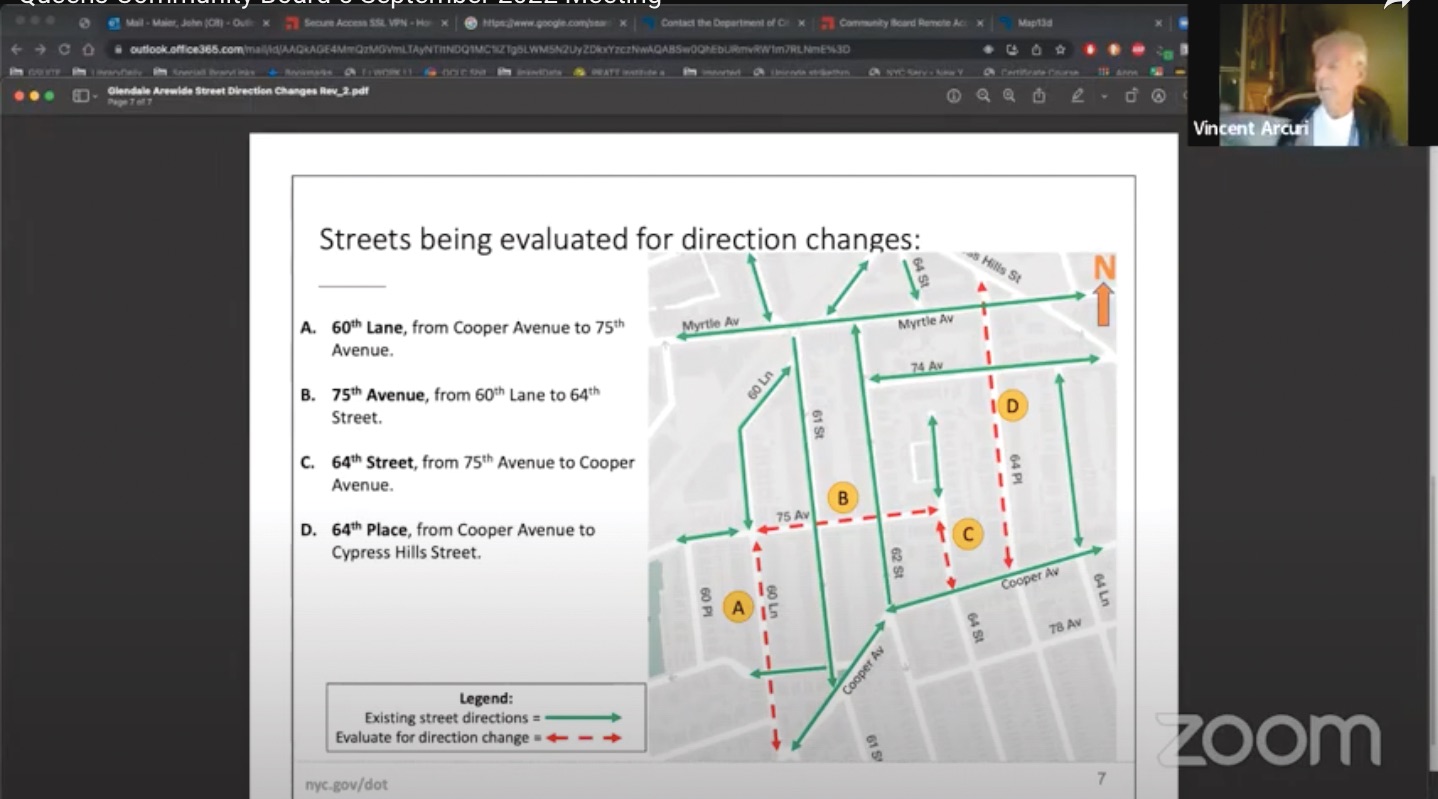Image resolution: width=1438 pixels, height=799 pixels.
Task: Open the PDF inspector info icon
Action: click(953, 96)
